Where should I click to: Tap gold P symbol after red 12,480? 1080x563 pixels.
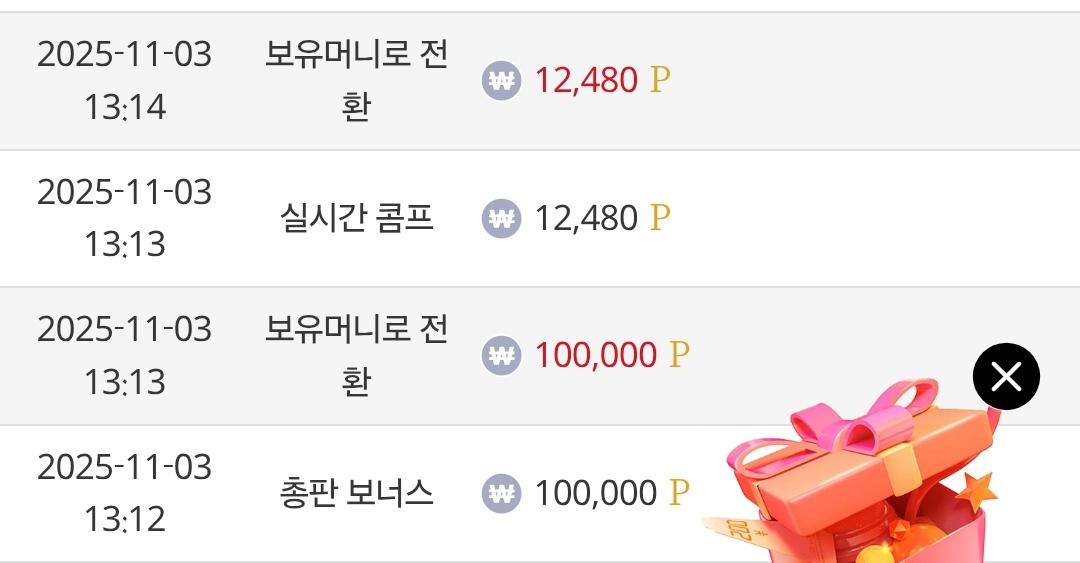(659, 81)
